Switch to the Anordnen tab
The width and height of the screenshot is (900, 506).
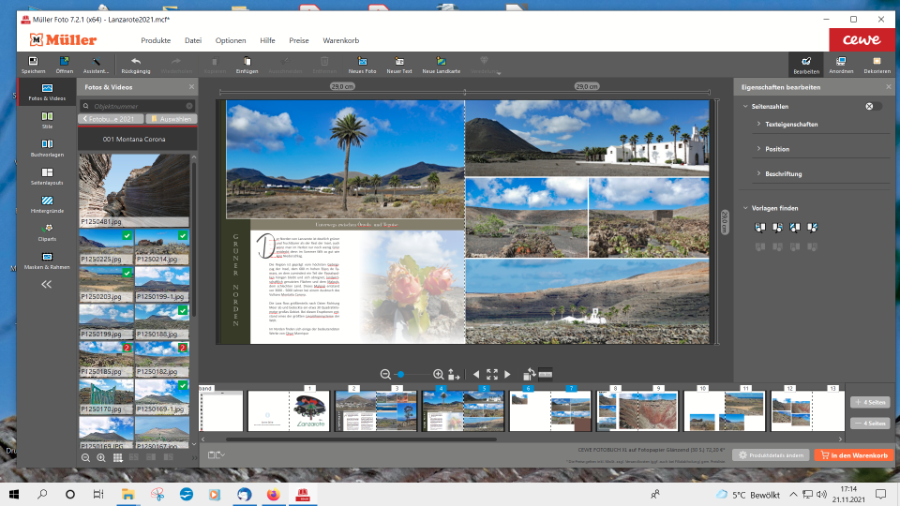[841, 65]
